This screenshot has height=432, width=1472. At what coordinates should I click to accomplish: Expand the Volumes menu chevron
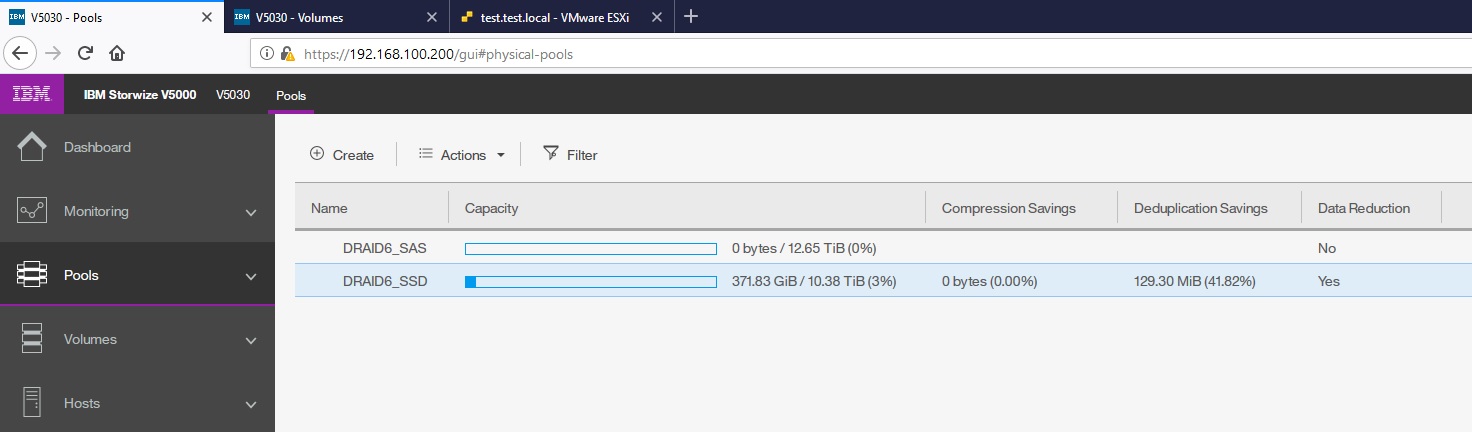251,340
